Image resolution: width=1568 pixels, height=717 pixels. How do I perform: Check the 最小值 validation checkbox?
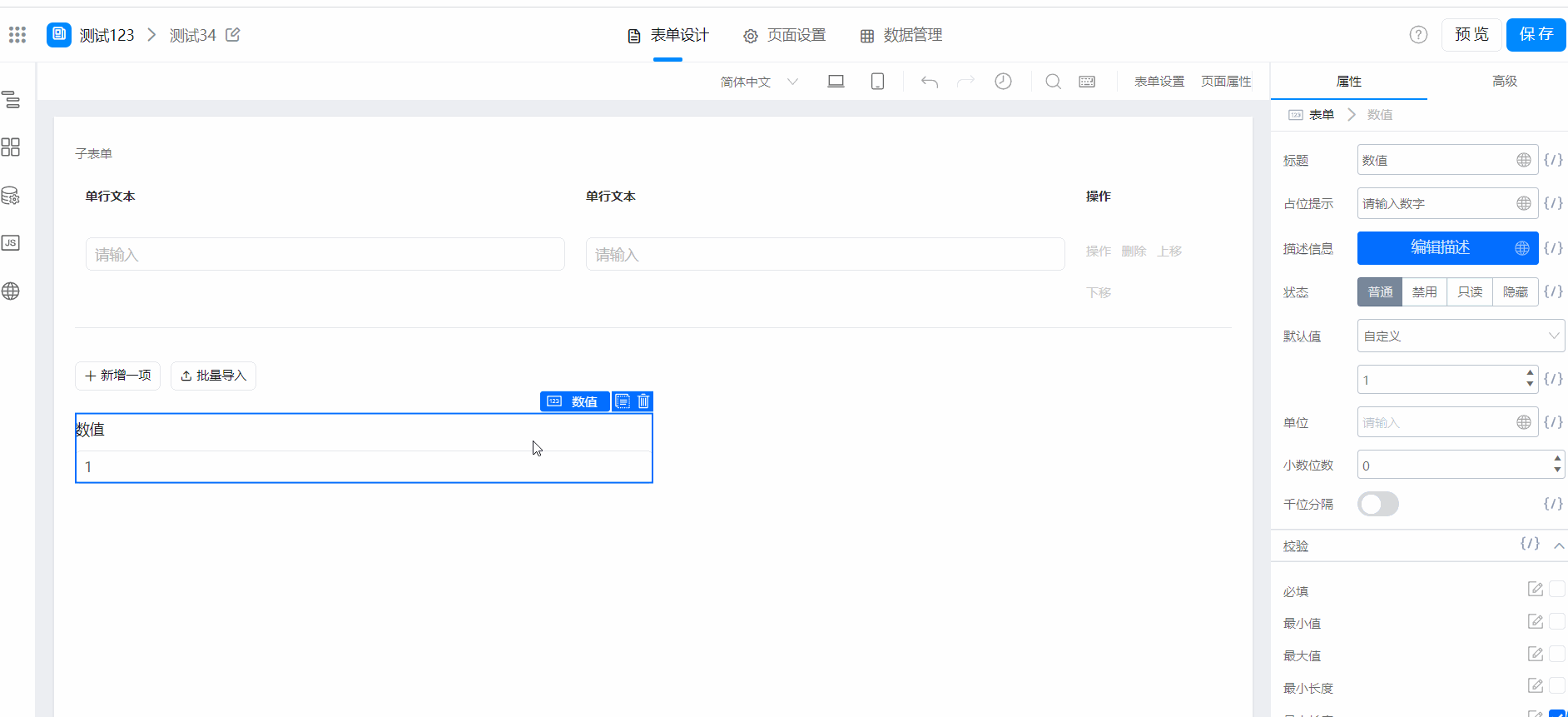coord(1557,621)
